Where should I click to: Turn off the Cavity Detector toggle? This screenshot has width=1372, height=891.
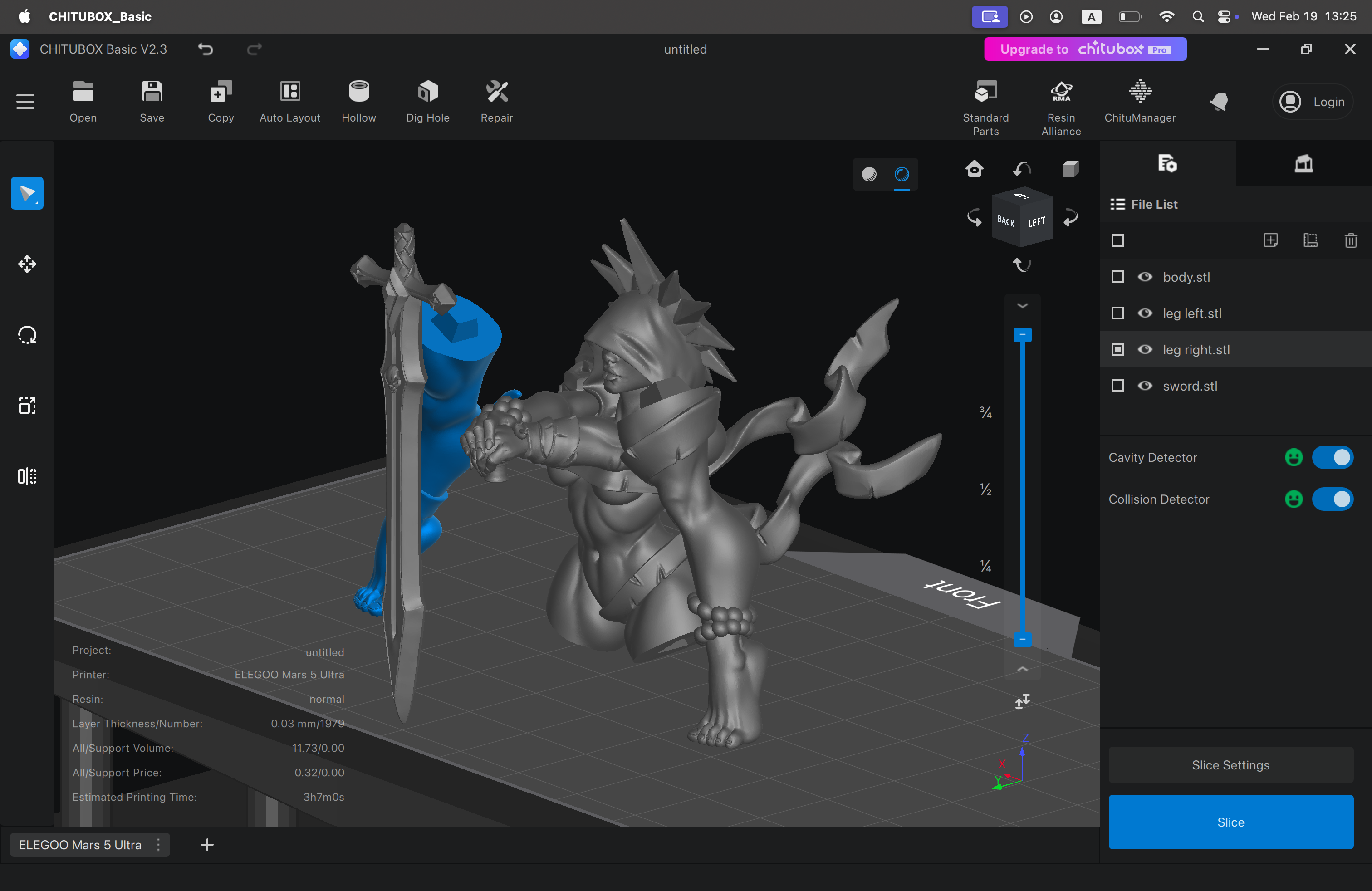tap(1332, 458)
